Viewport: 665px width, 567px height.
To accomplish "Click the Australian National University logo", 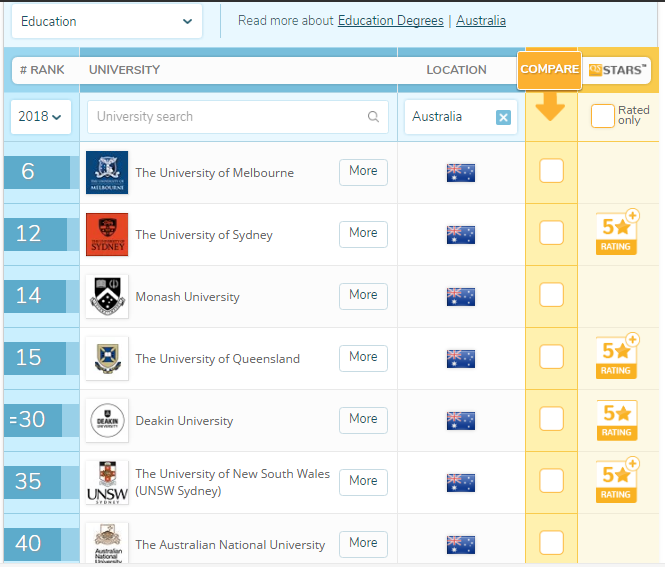I will (x=107, y=543).
